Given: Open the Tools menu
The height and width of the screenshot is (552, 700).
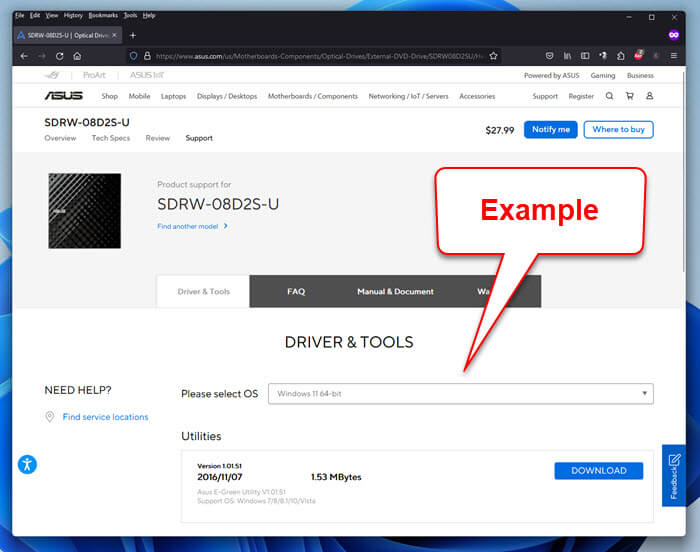Looking at the screenshot, I should point(130,15).
